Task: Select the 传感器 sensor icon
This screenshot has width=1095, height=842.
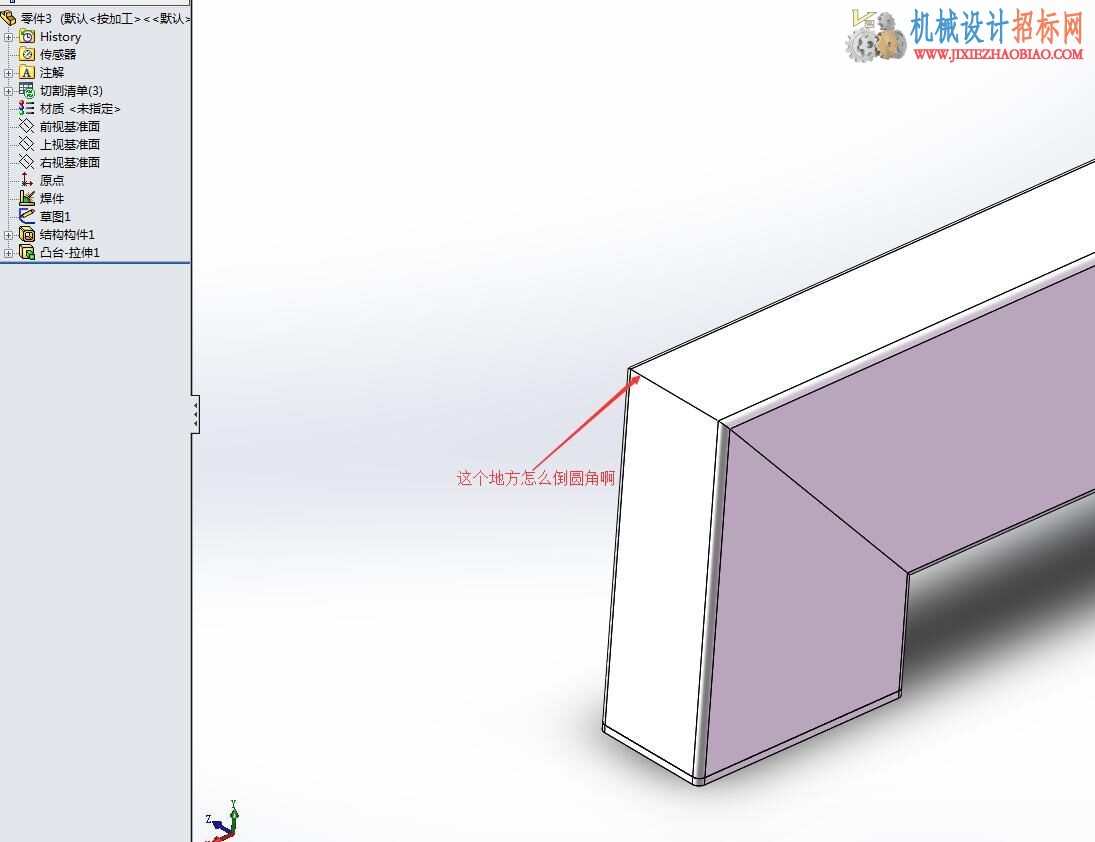Action: coord(27,54)
